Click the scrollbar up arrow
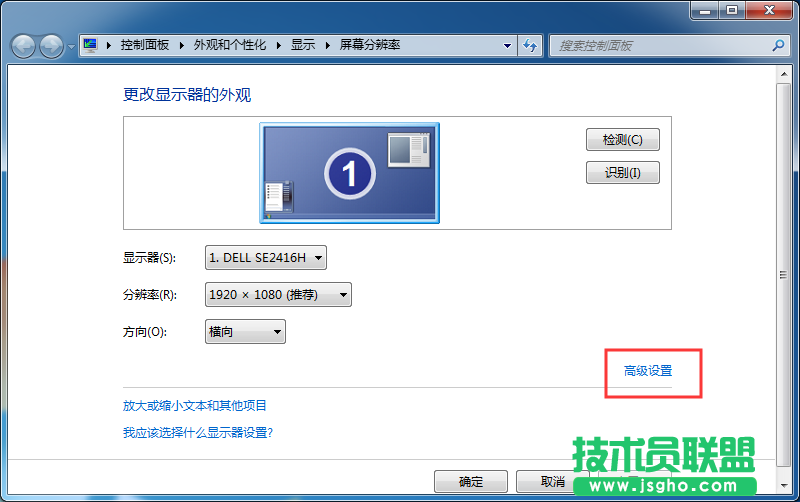800x502 pixels. click(784, 74)
